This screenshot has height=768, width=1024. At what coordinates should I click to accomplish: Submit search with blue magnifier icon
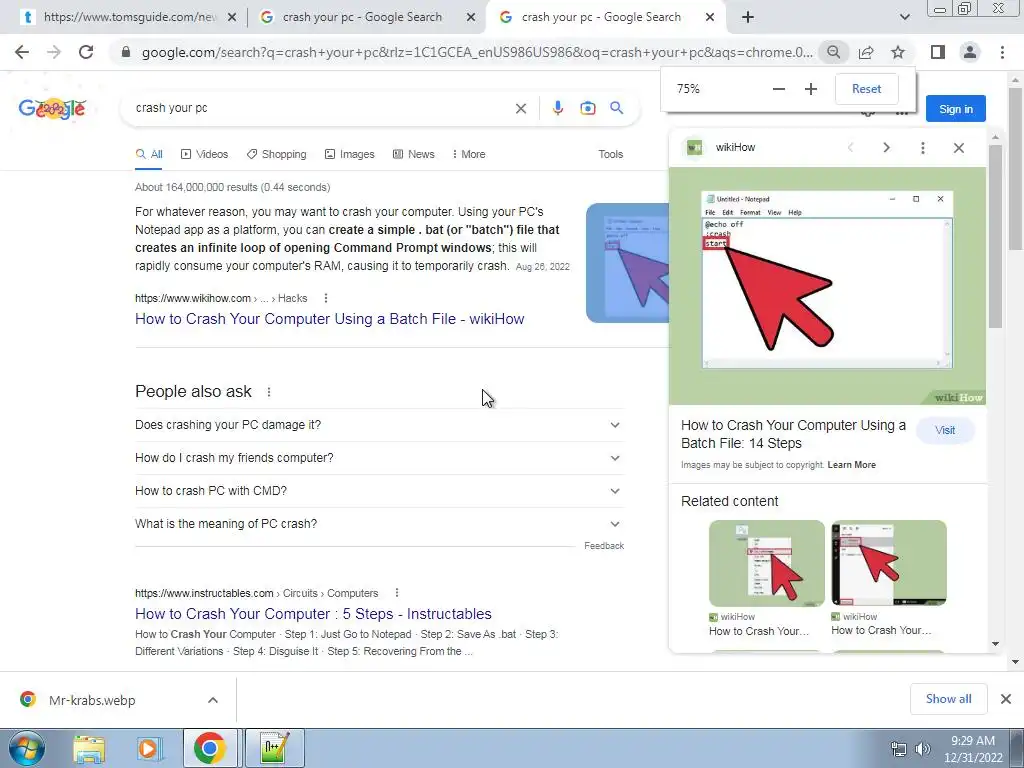(616, 108)
